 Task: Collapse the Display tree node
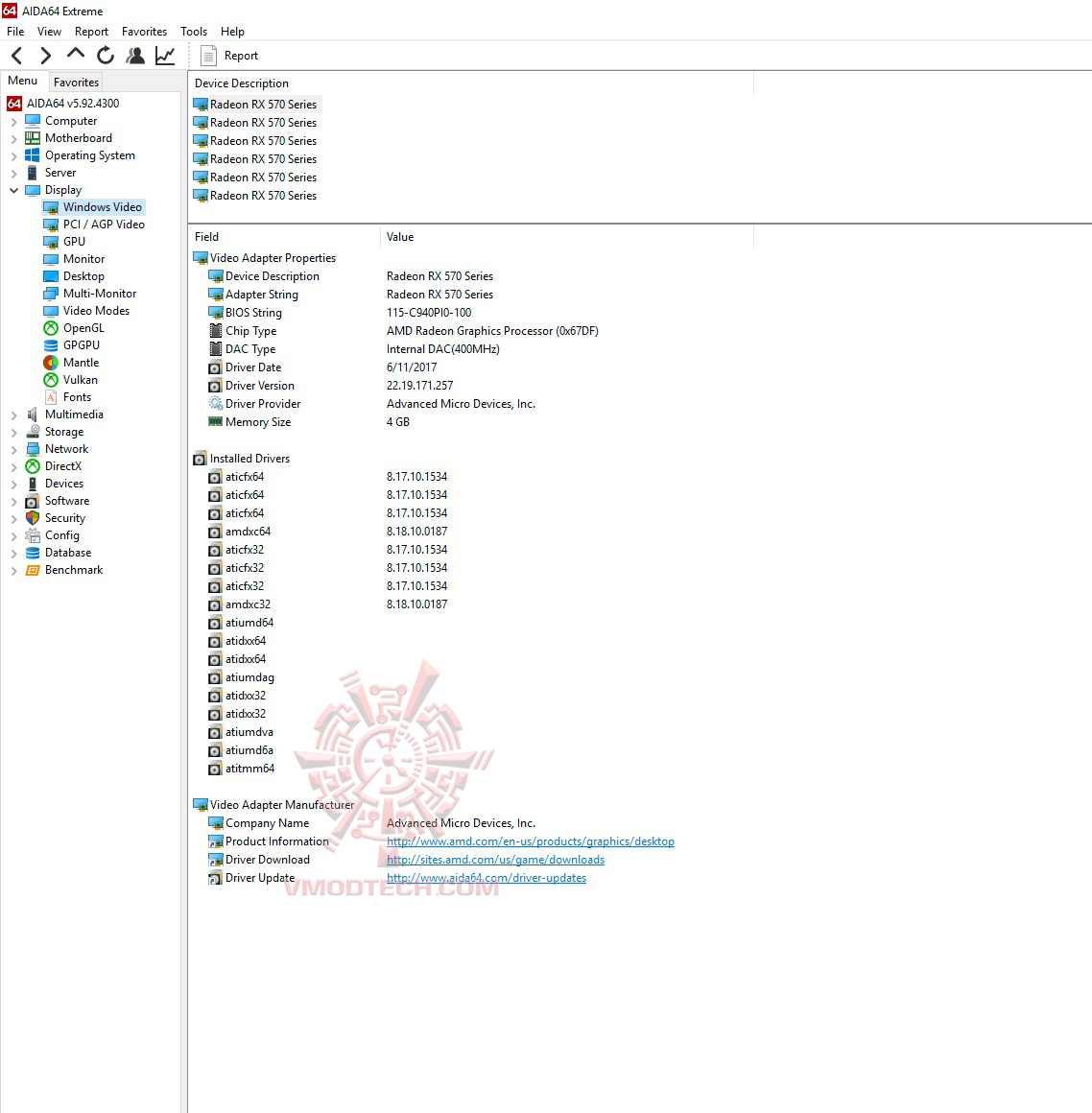coord(13,190)
